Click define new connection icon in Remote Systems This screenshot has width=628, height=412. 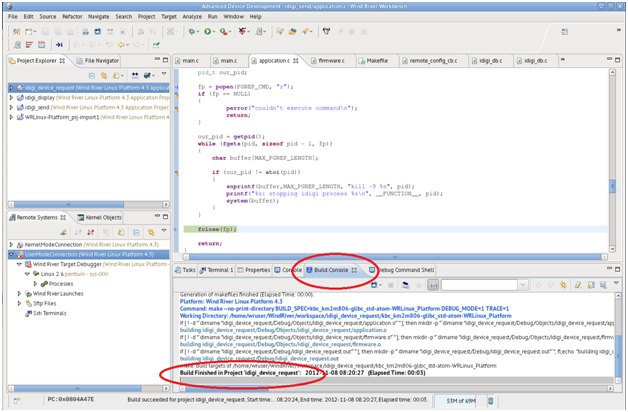click(x=64, y=232)
